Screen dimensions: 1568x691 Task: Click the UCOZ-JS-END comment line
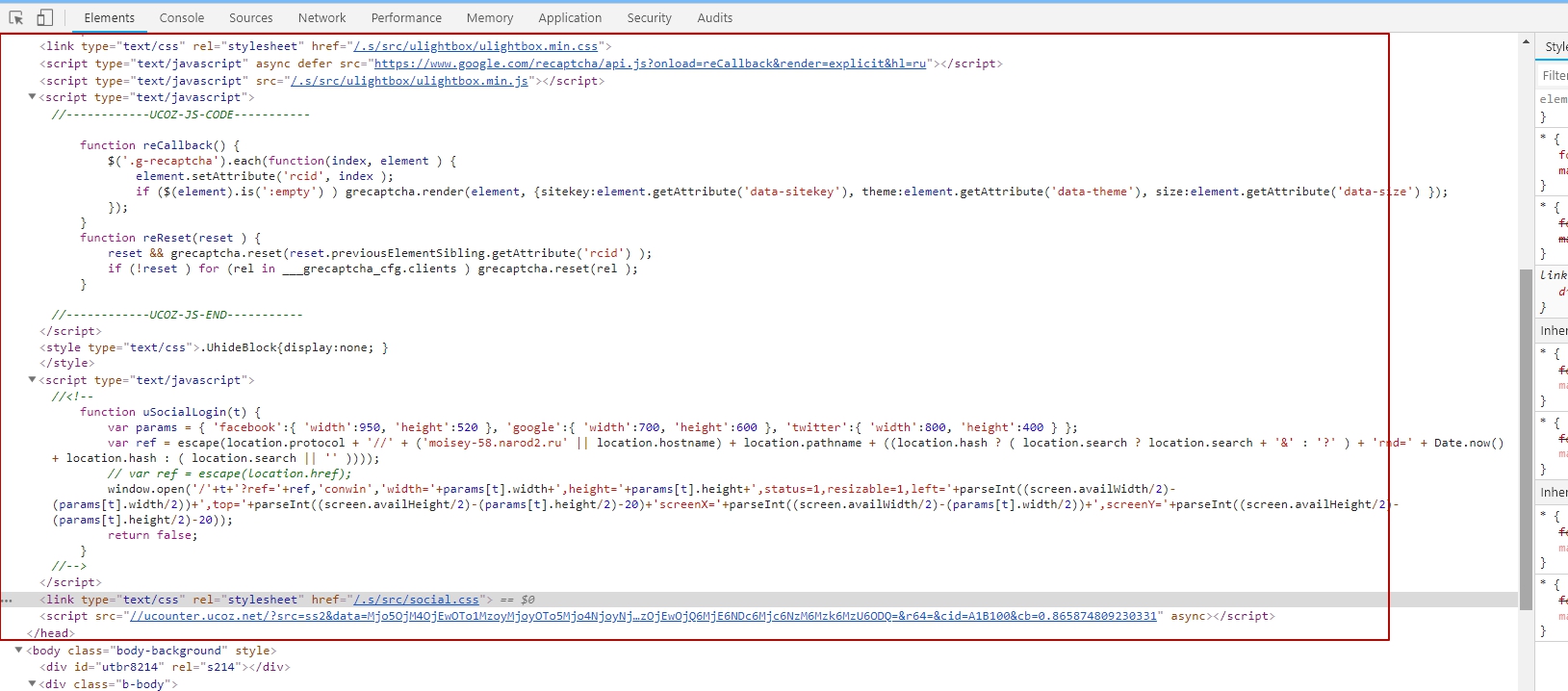[x=177, y=315]
